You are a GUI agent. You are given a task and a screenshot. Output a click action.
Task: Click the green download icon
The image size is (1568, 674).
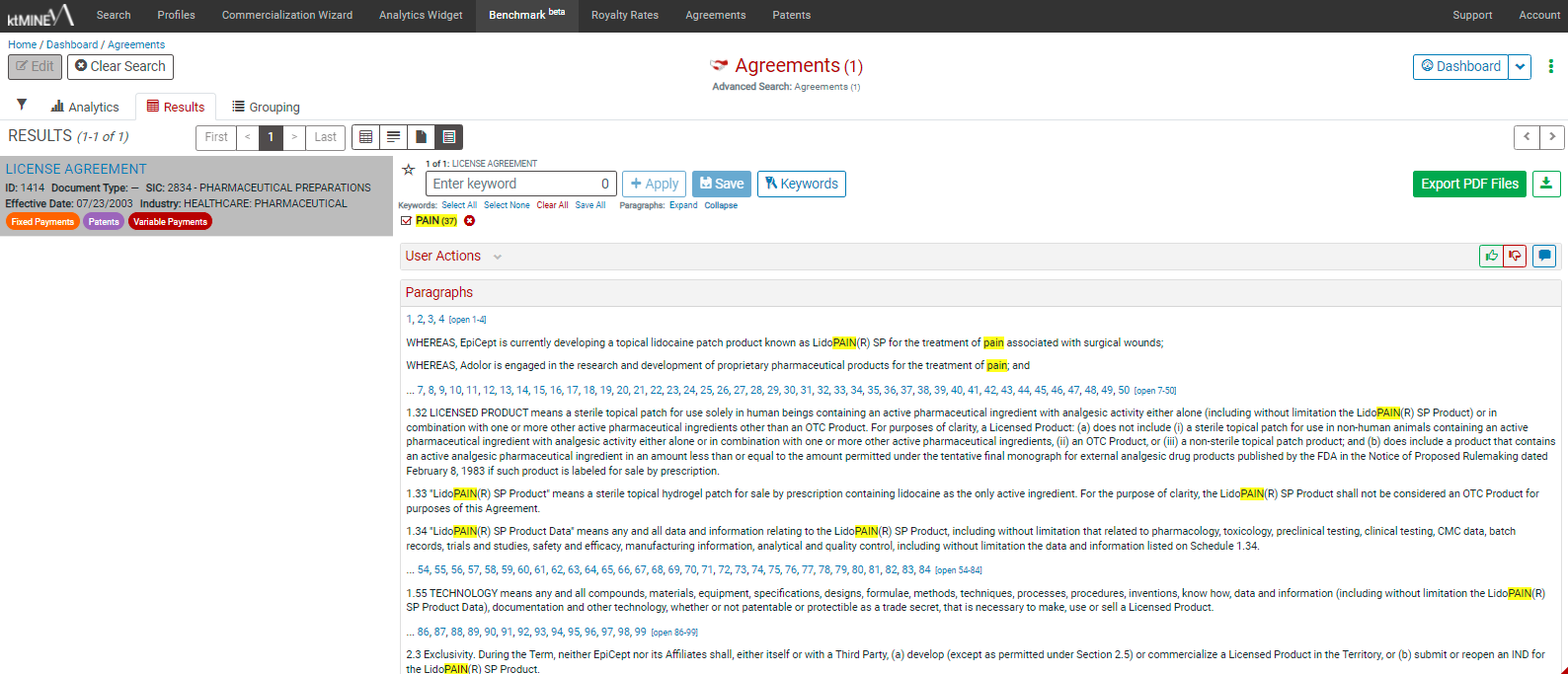pos(1546,184)
